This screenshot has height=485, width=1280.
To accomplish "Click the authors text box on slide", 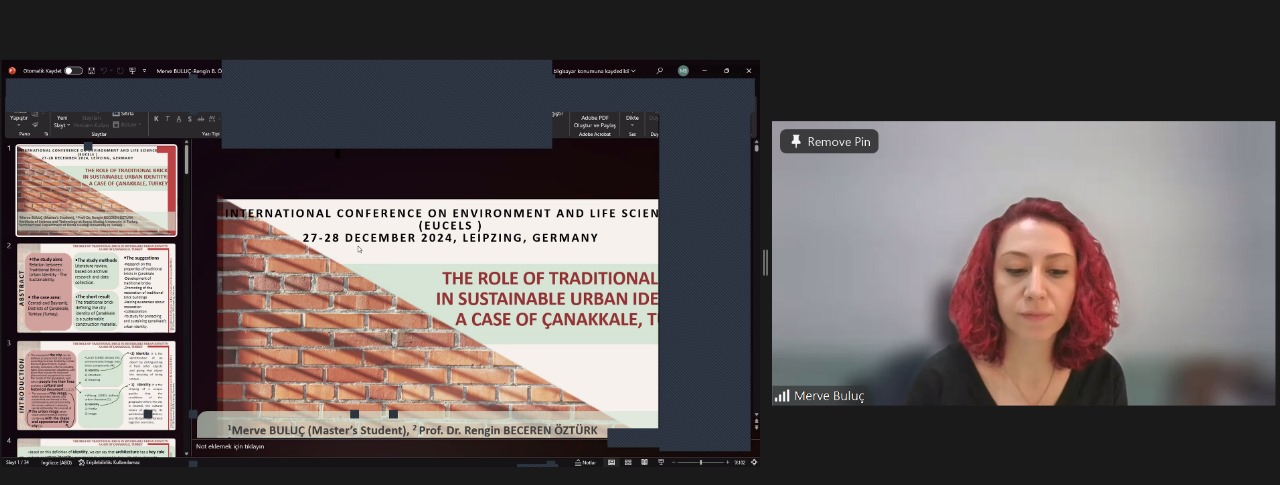I will (x=412, y=430).
